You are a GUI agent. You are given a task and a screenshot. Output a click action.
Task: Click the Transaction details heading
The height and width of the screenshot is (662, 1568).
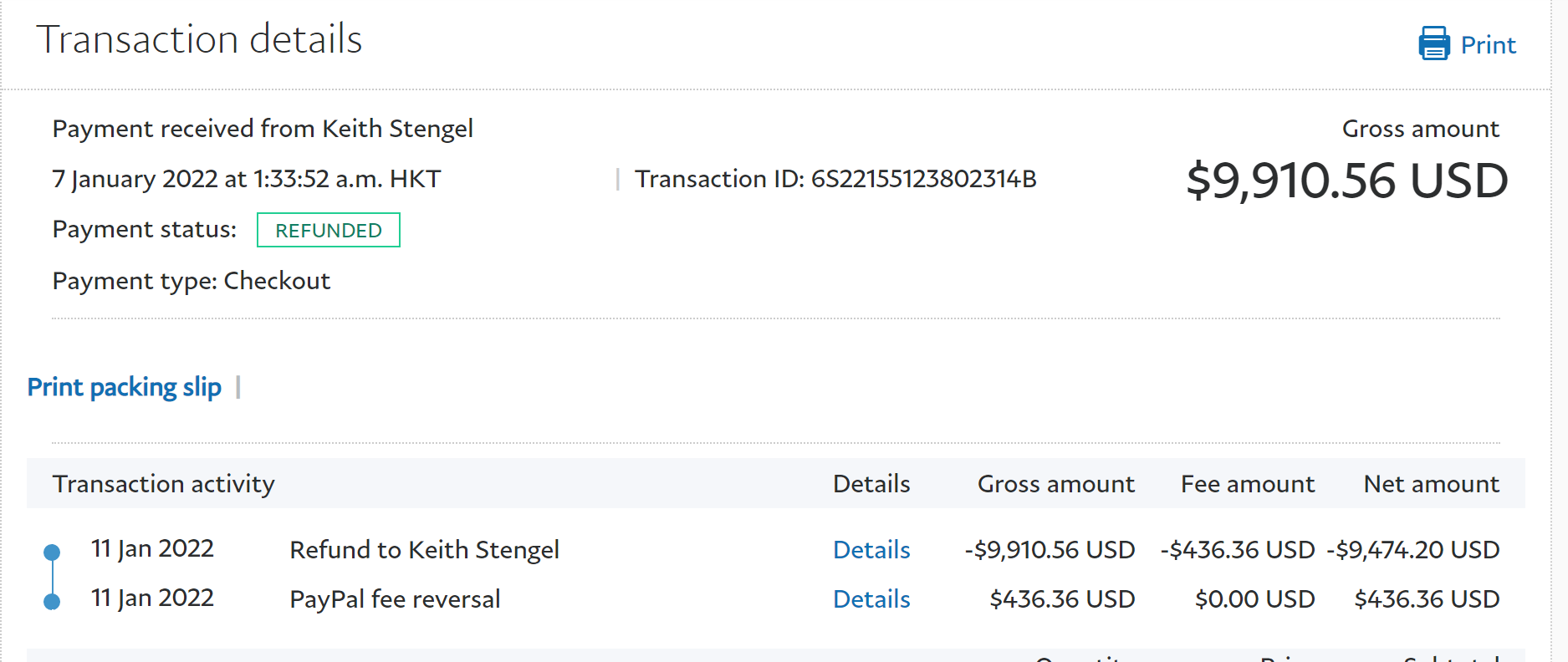pos(199,39)
